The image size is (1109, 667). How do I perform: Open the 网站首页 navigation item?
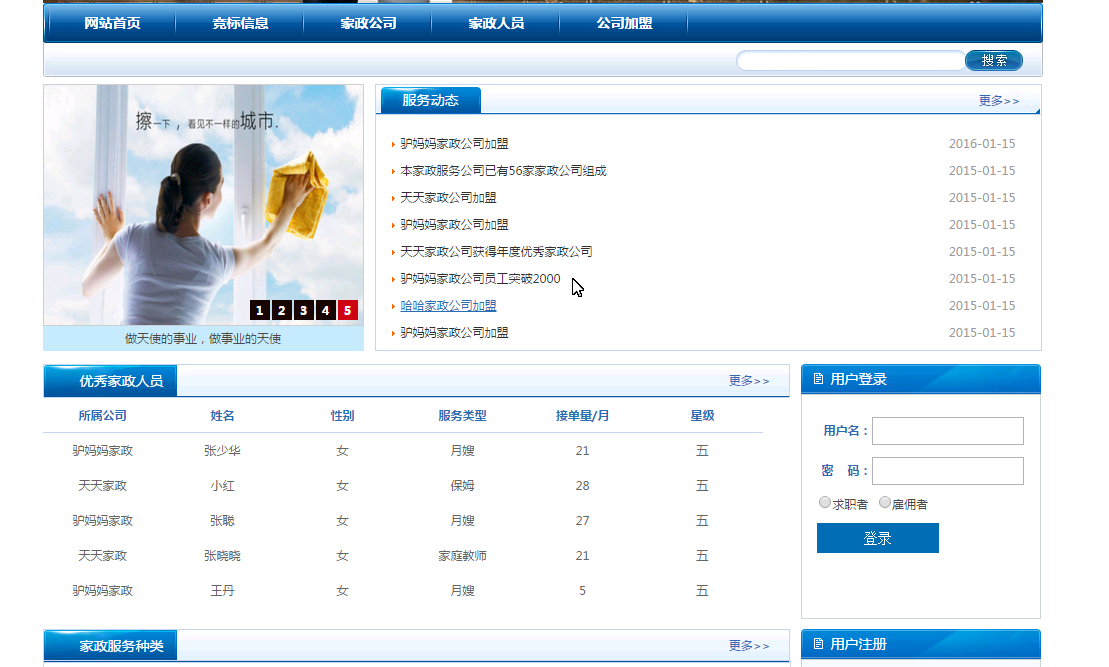[112, 23]
